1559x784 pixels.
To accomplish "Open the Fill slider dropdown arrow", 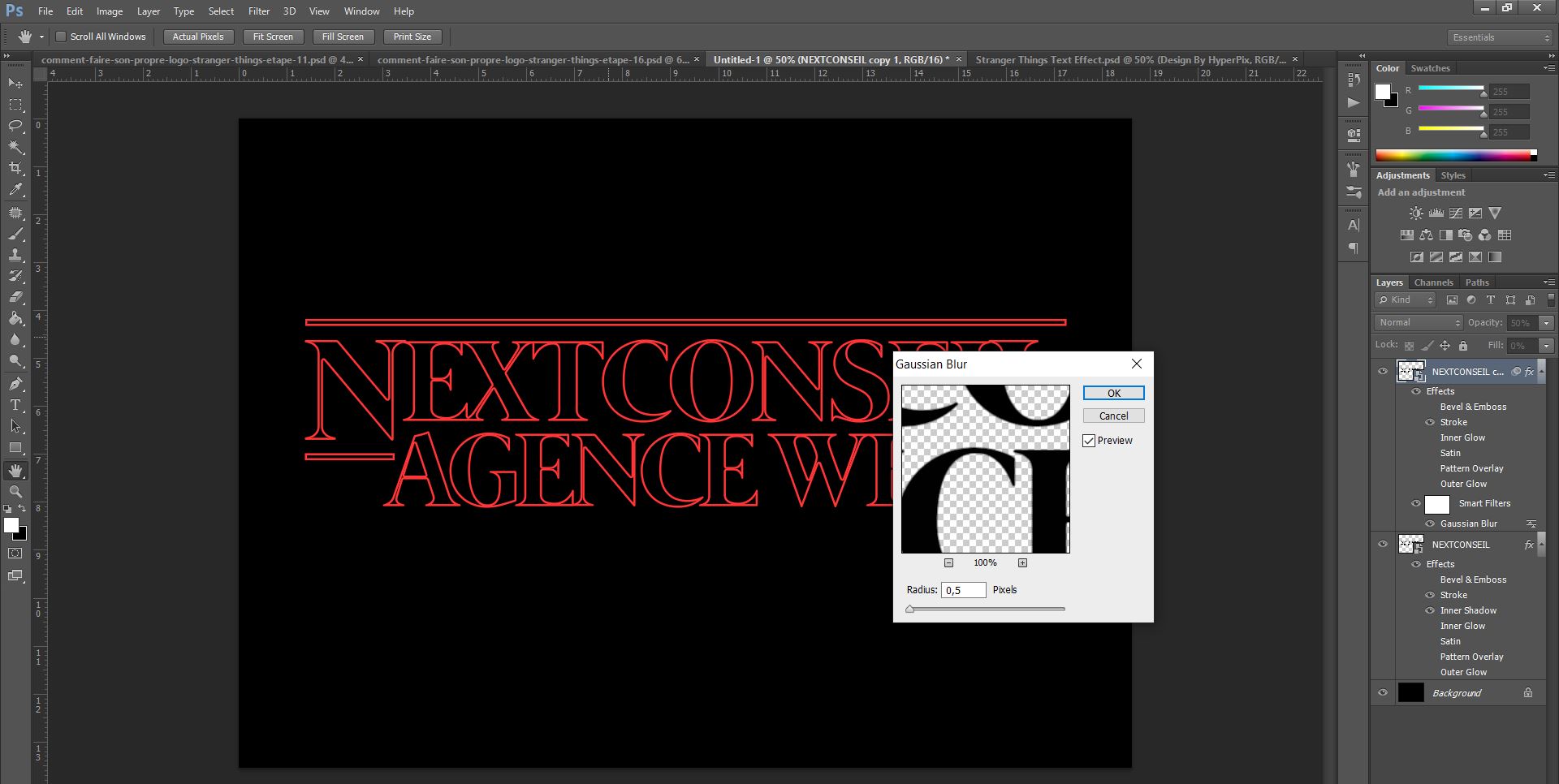I will (1547, 346).
